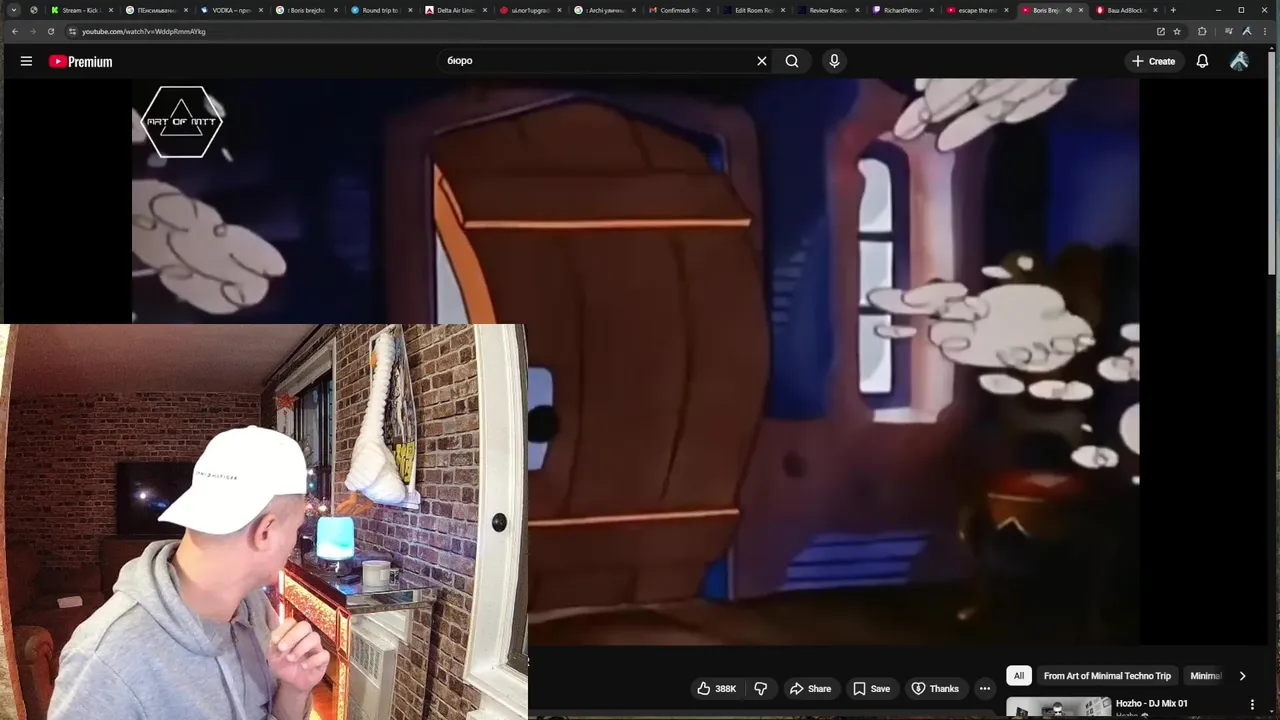Start voice search with microphone
1280x720 pixels.
[834, 61]
